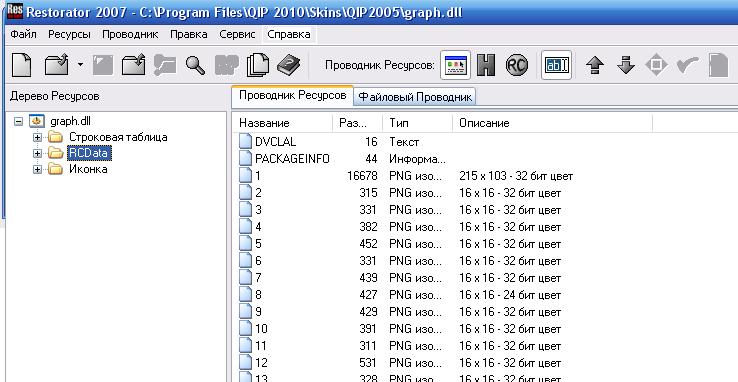
Task: Click the file icon of DVCLAL
Action: pyautogui.click(x=245, y=142)
